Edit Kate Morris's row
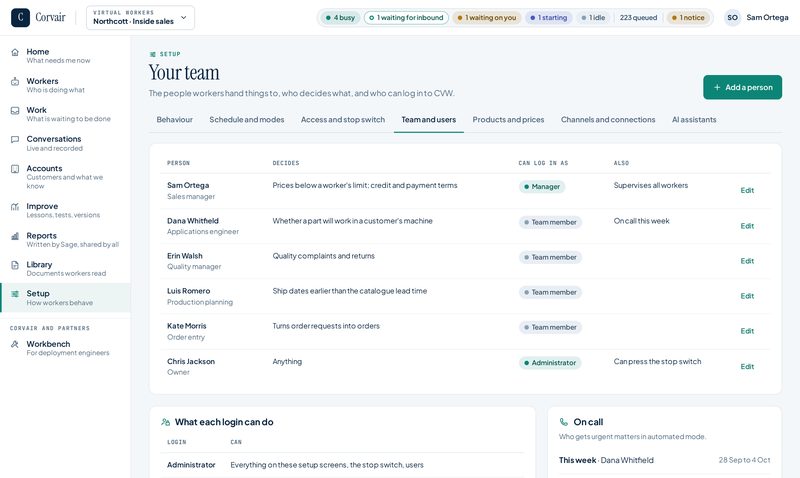 [747, 331]
